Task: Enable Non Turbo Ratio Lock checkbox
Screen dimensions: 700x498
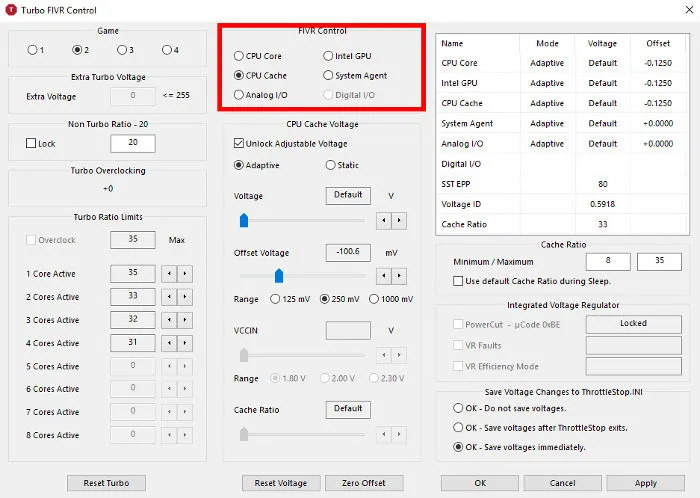Action: (31, 143)
